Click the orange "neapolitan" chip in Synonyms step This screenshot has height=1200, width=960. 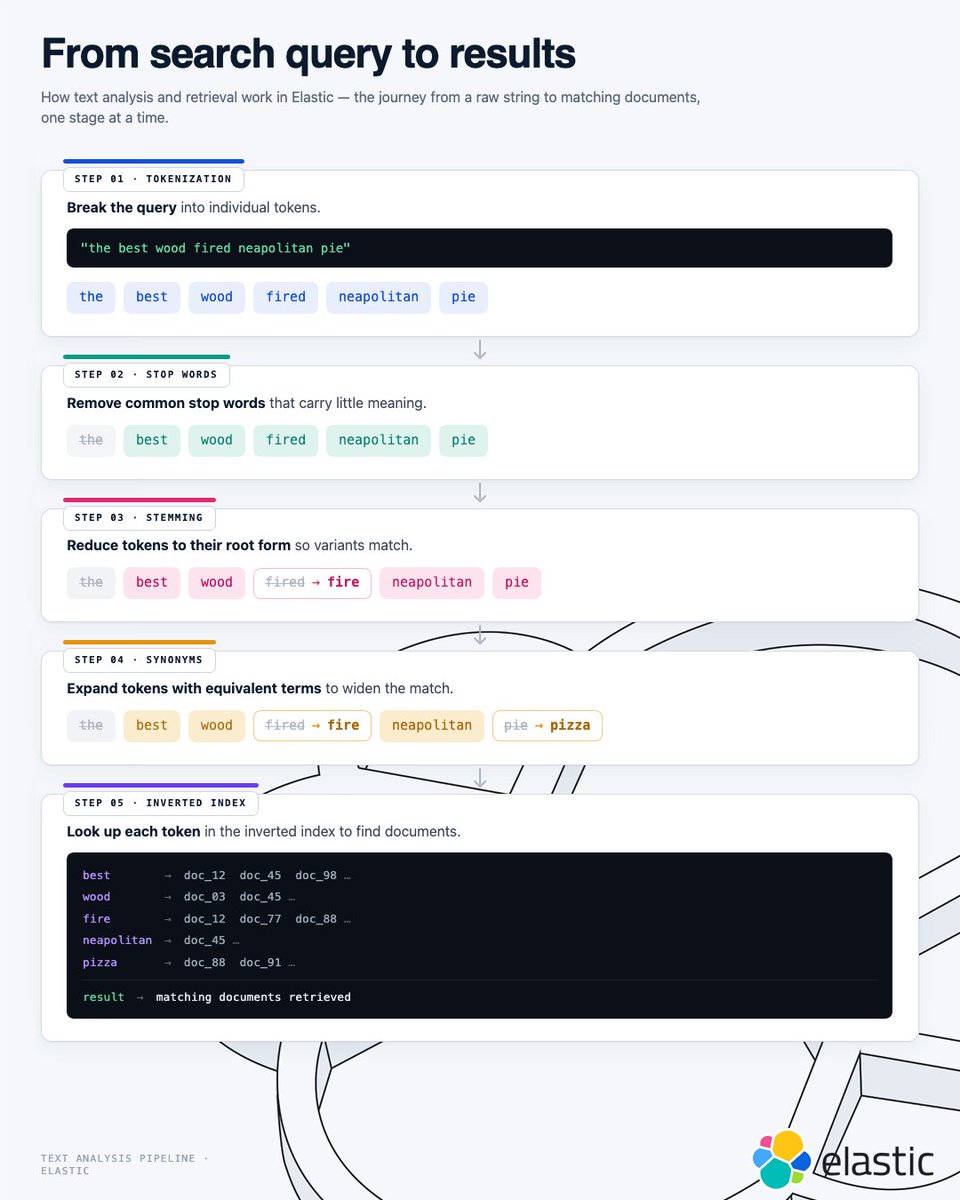click(x=432, y=726)
